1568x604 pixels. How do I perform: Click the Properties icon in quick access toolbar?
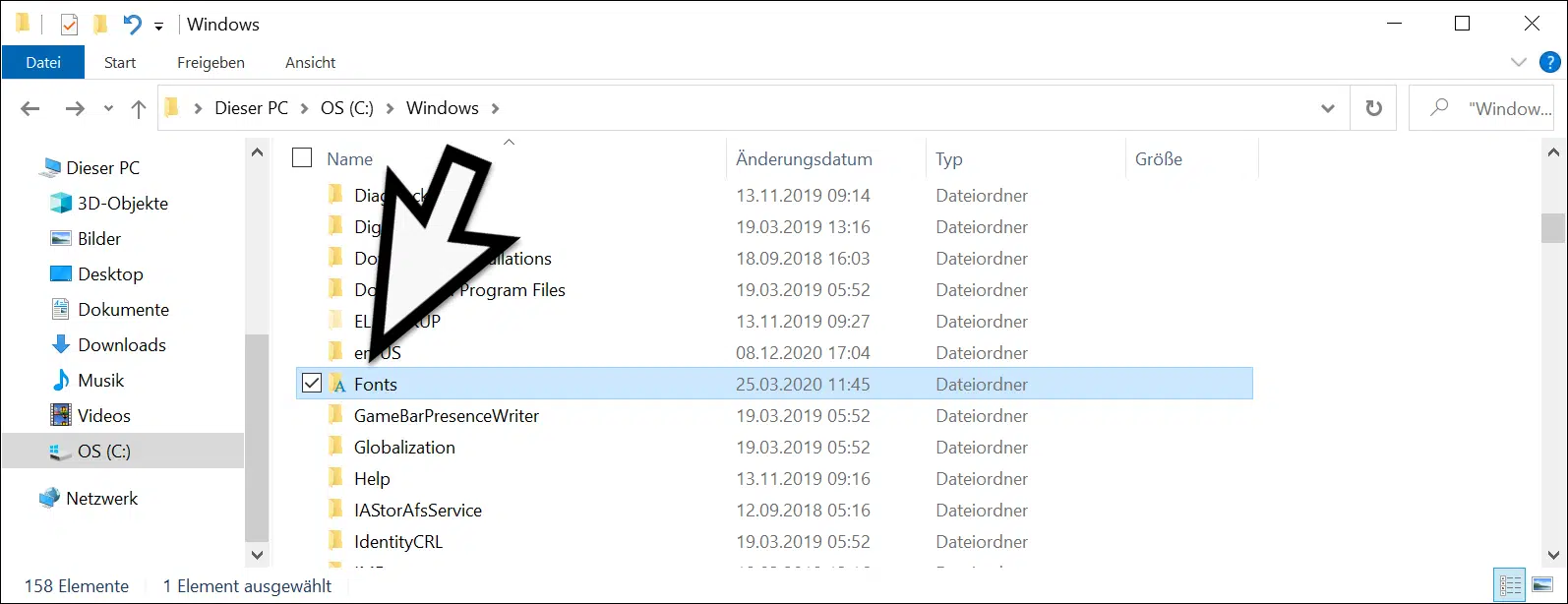click(x=69, y=25)
